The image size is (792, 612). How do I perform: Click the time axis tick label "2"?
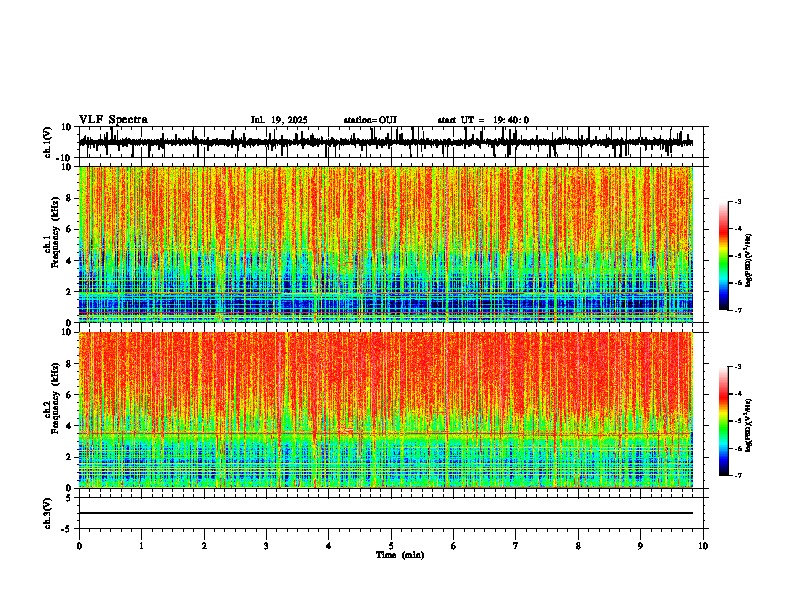pyautogui.click(x=204, y=546)
